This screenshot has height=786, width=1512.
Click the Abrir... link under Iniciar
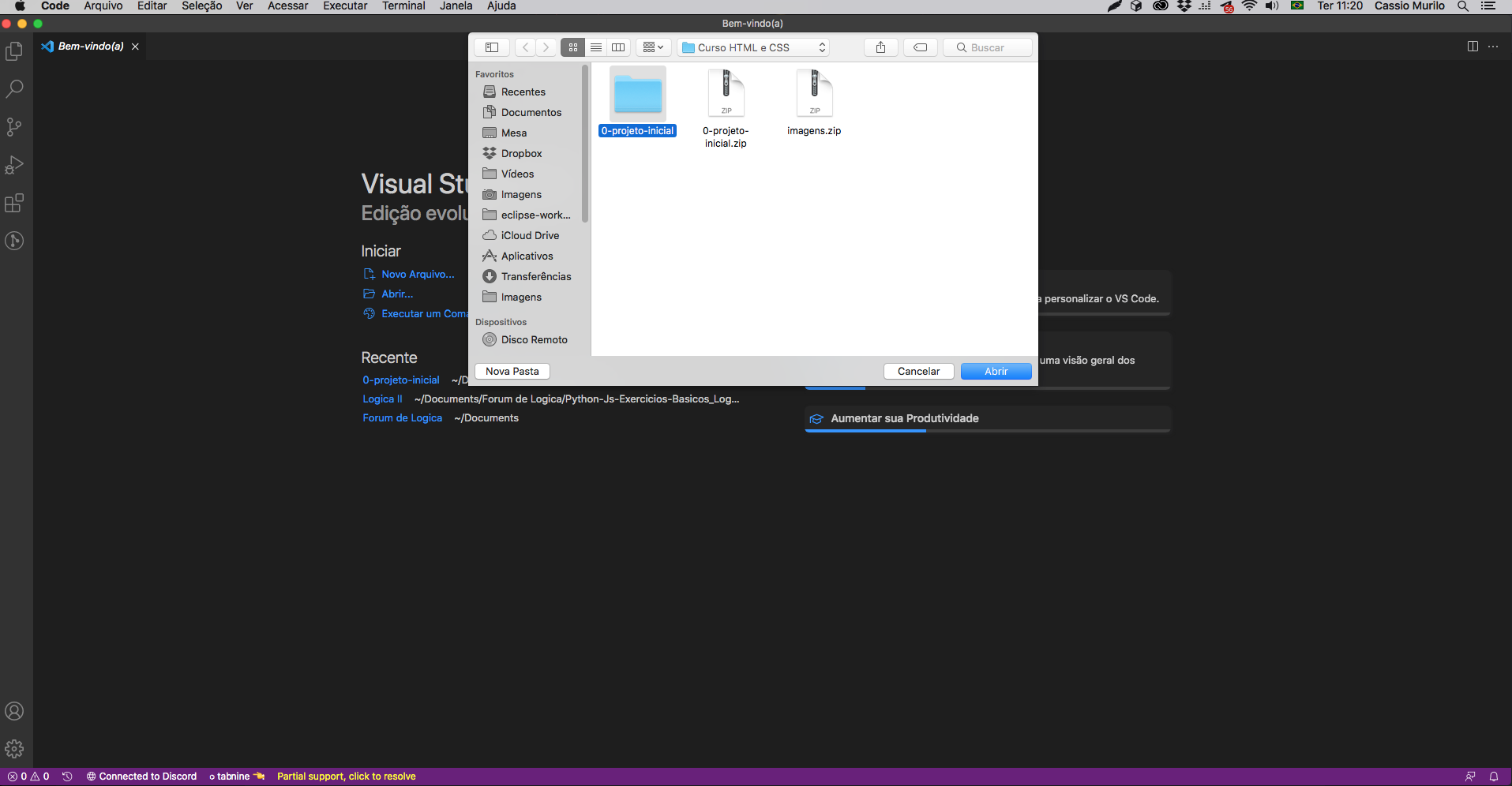click(397, 294)
